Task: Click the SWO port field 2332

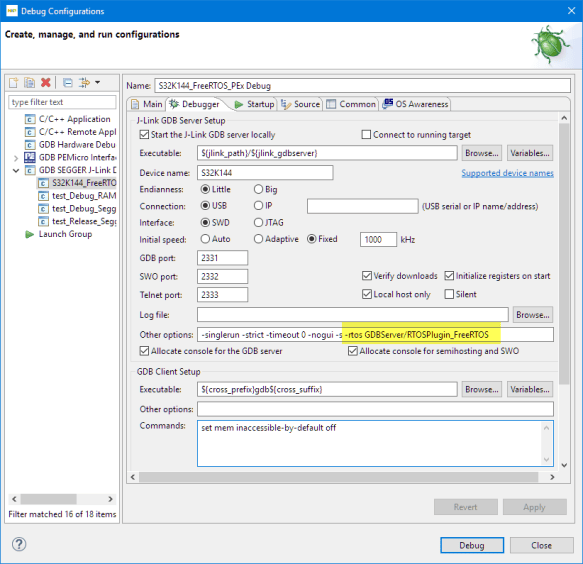Action: (x=222, y=277)
